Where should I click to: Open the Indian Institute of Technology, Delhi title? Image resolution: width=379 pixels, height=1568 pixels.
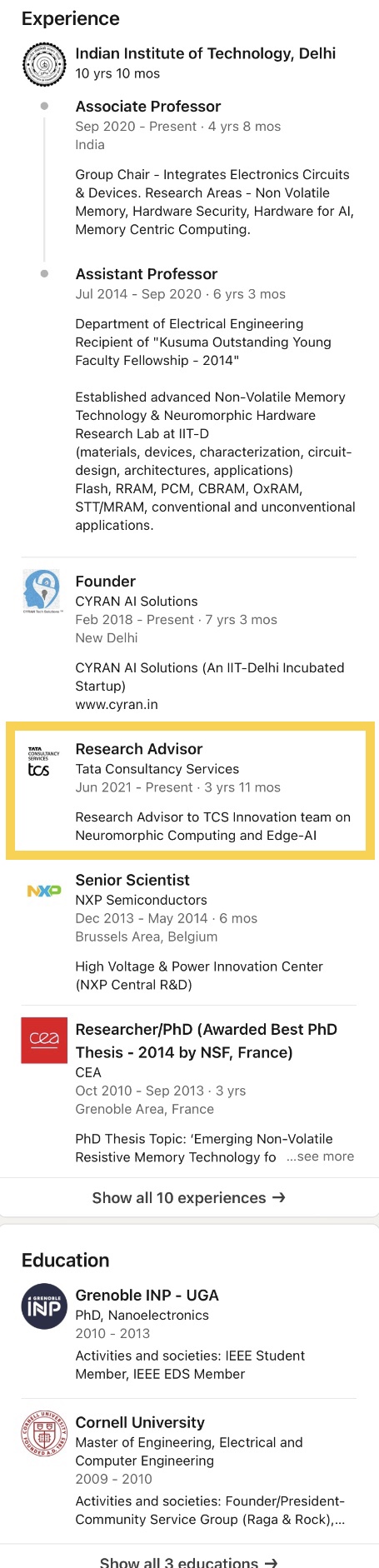206,53
